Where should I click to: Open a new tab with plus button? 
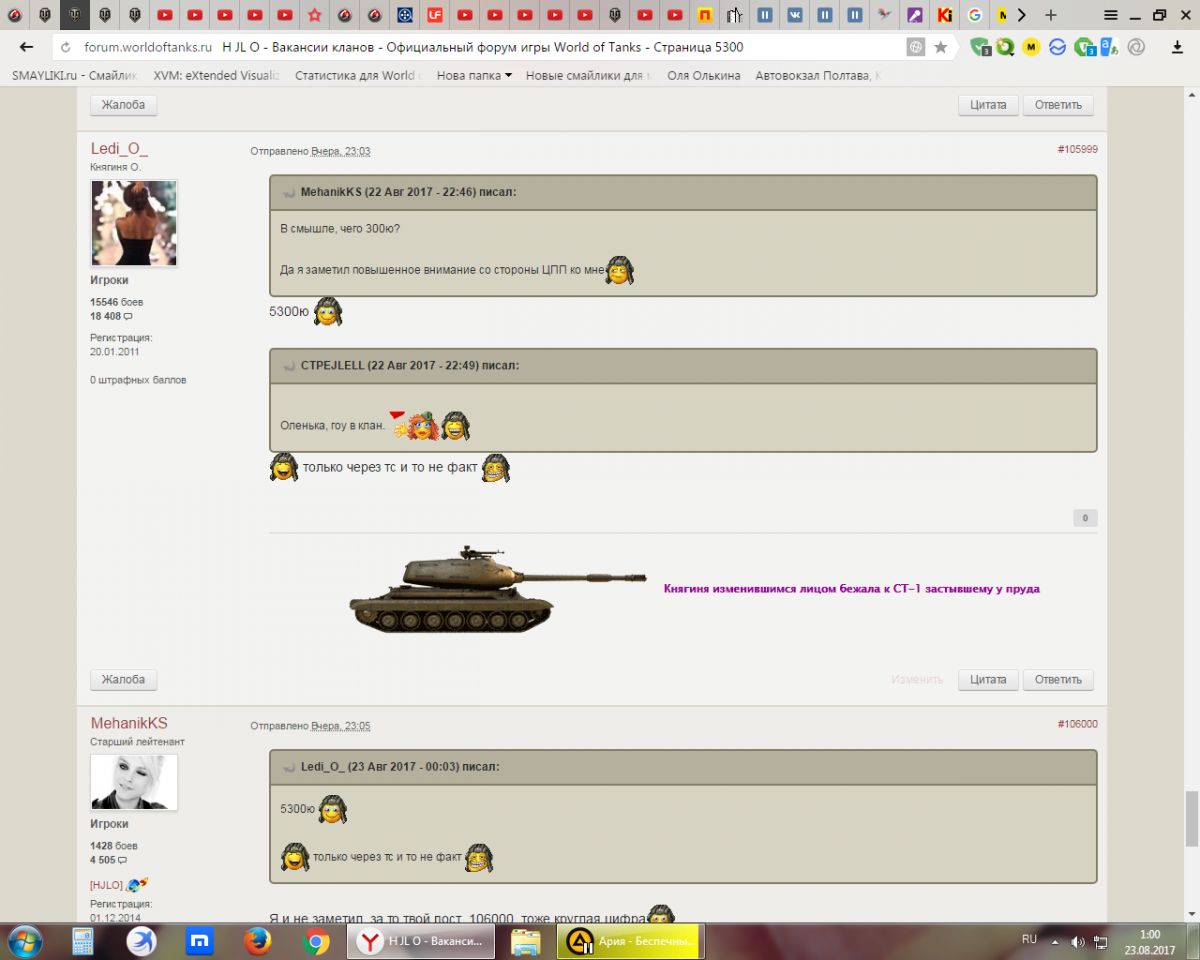click(x=1050, y=15)
